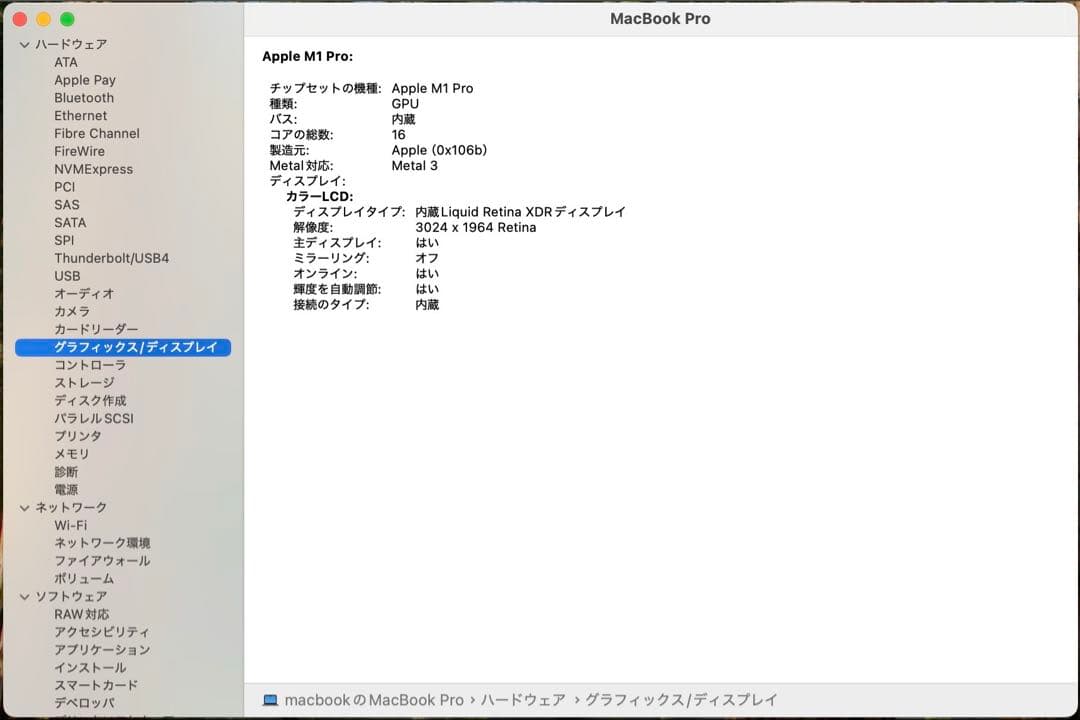Select the プリンタ hardware entry
Screen dimensions: 1080x720
77,435
